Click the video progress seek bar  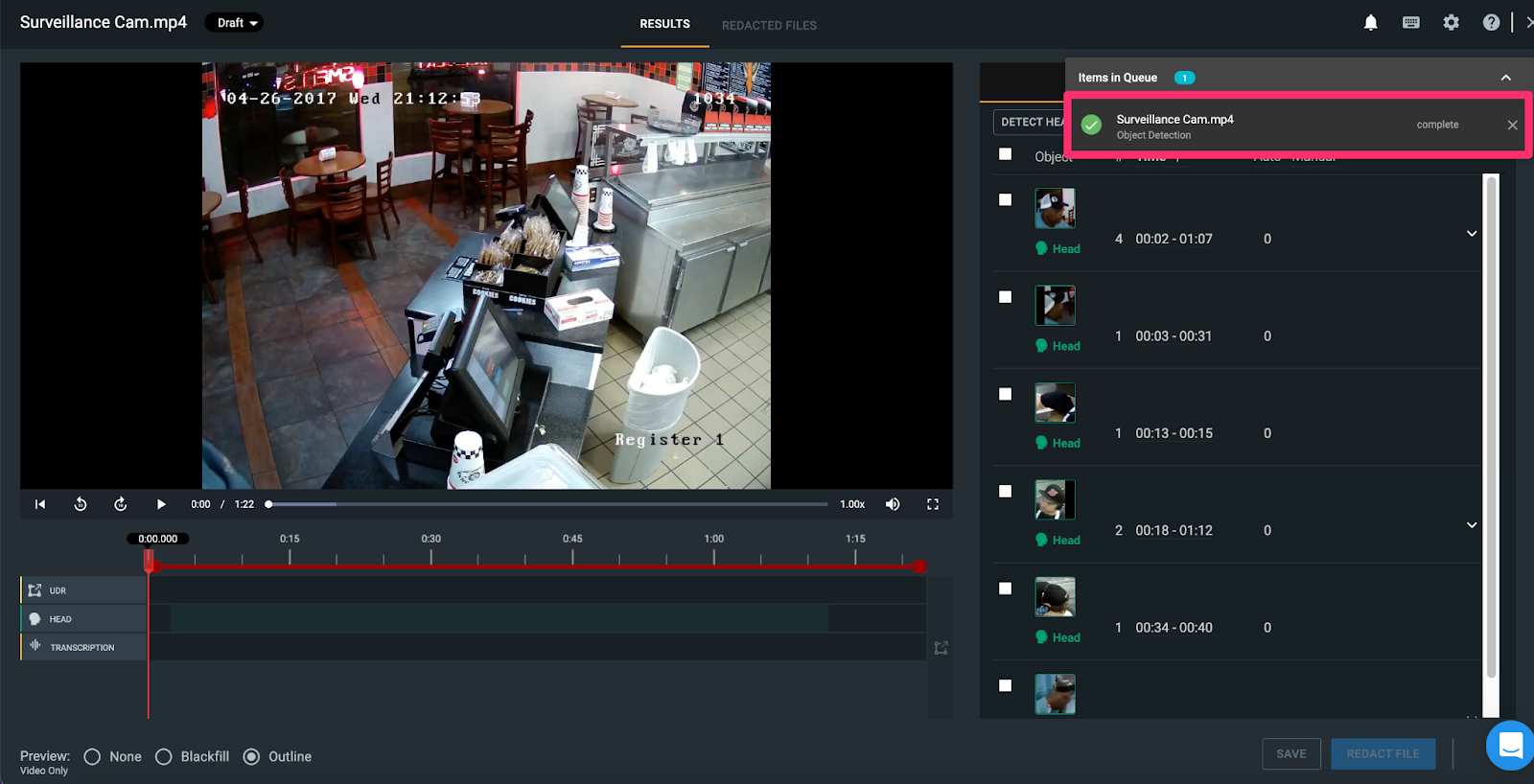548,504
